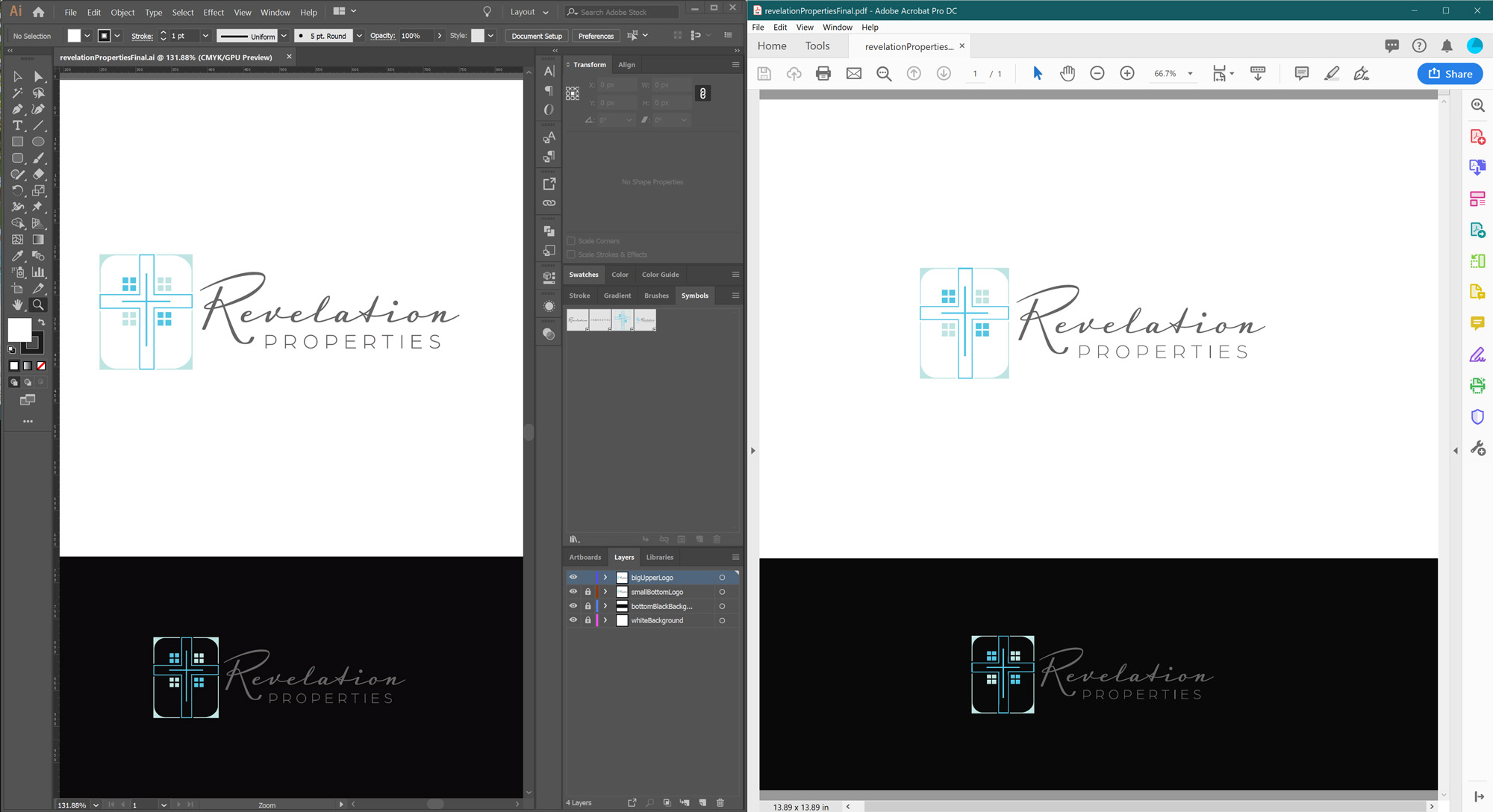Open the Layout workspace dropdown
The width and height of the screenshot is (1493, 812).
tap(529, 12)
